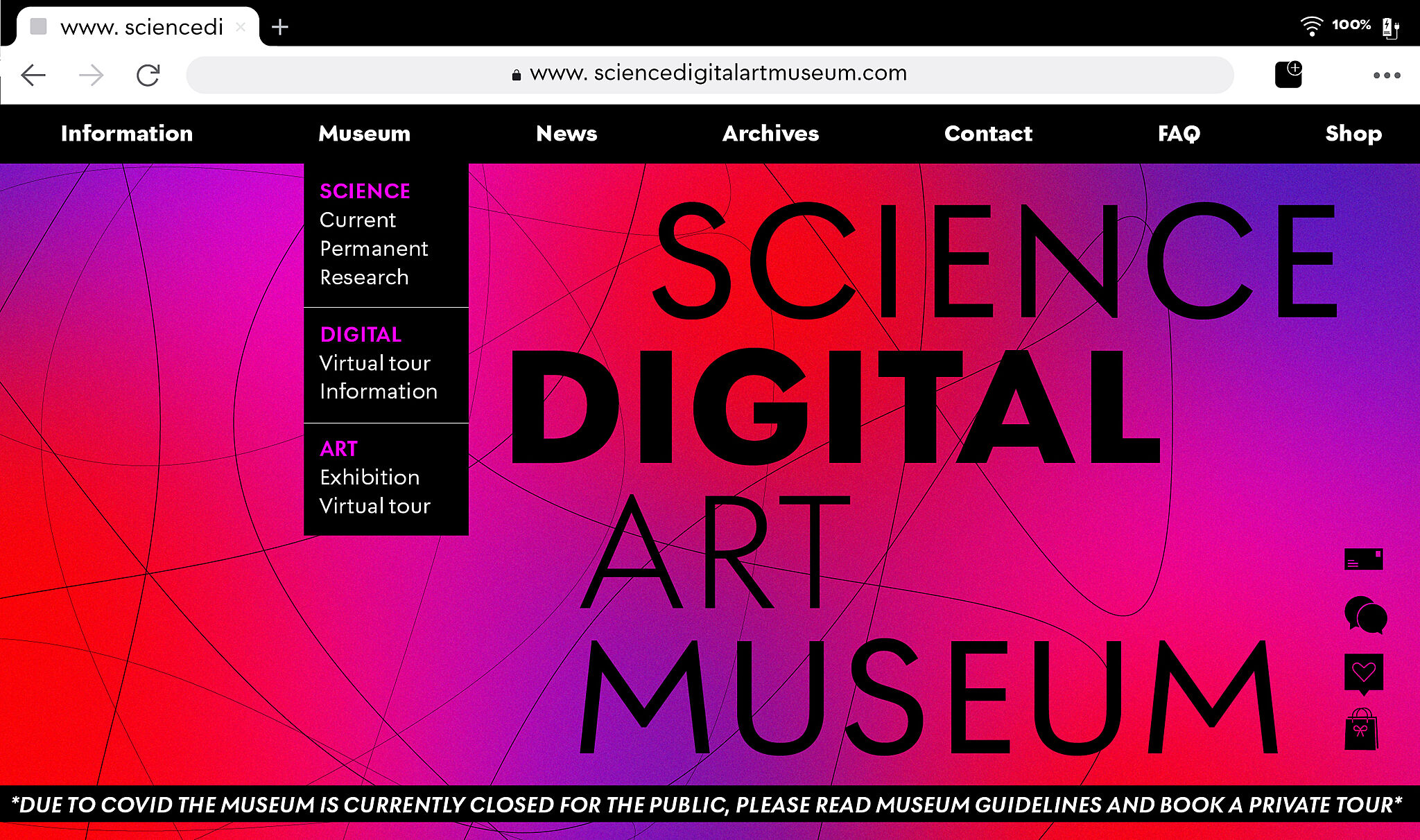
Task: Open Information under DIGITAL
Action: point(379,392)
